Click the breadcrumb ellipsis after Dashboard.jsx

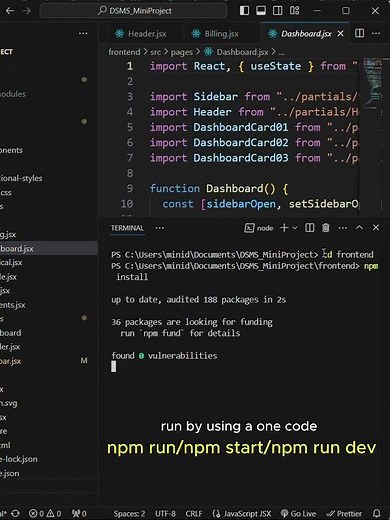point(281,53)
